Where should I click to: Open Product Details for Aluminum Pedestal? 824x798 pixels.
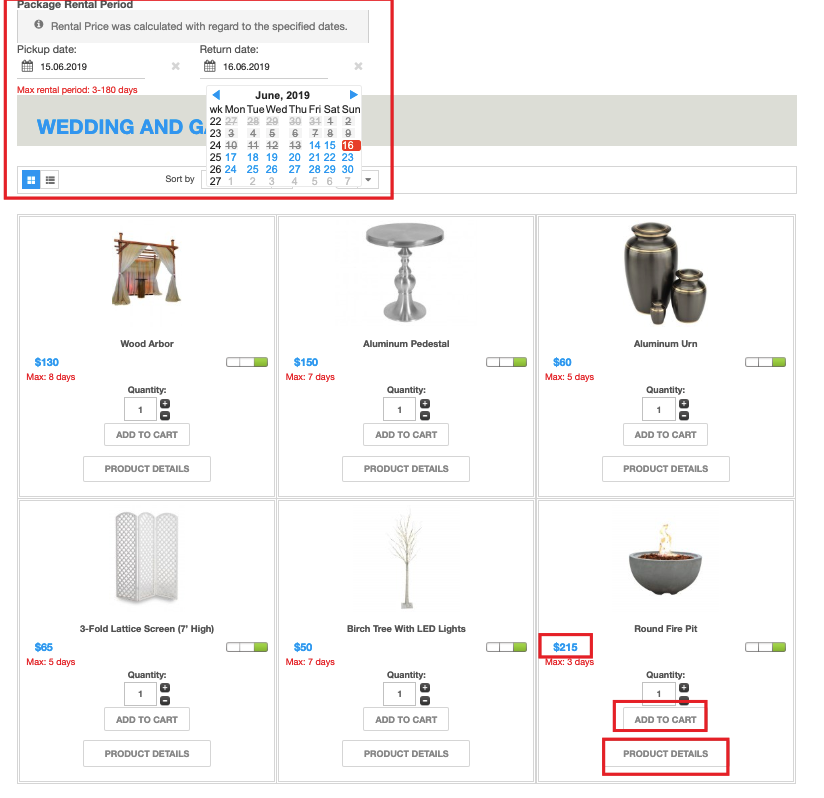(x=406, y=468)
